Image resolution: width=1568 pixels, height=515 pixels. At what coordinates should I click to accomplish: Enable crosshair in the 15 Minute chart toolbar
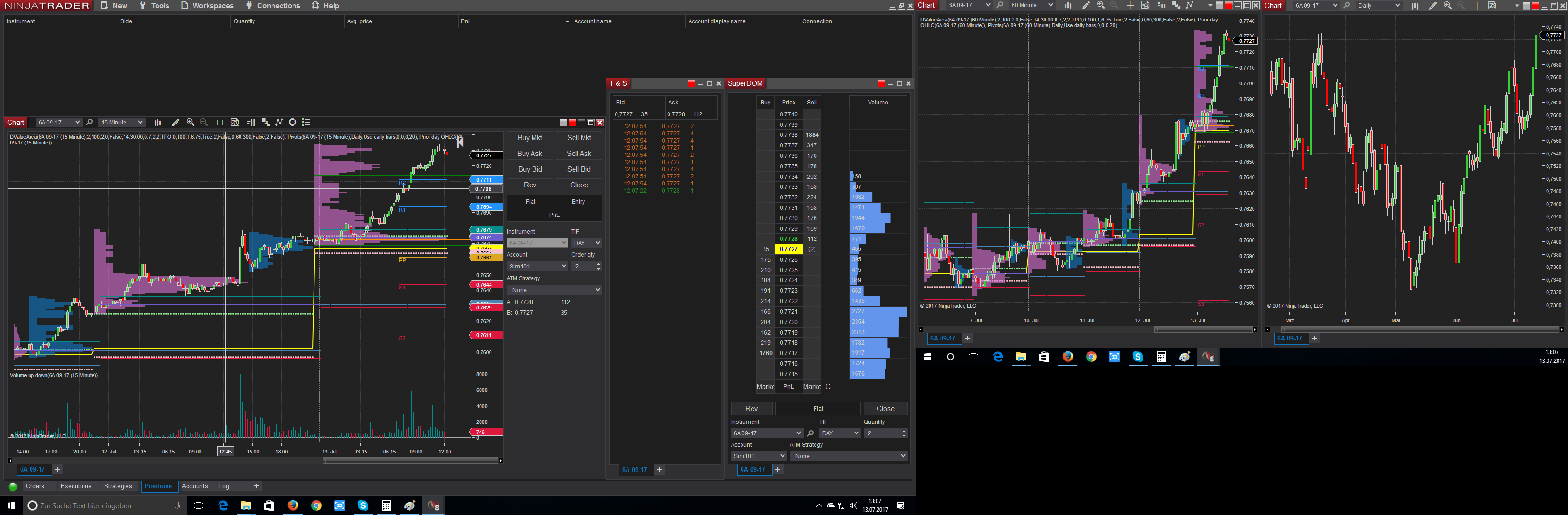pos(220,122)
